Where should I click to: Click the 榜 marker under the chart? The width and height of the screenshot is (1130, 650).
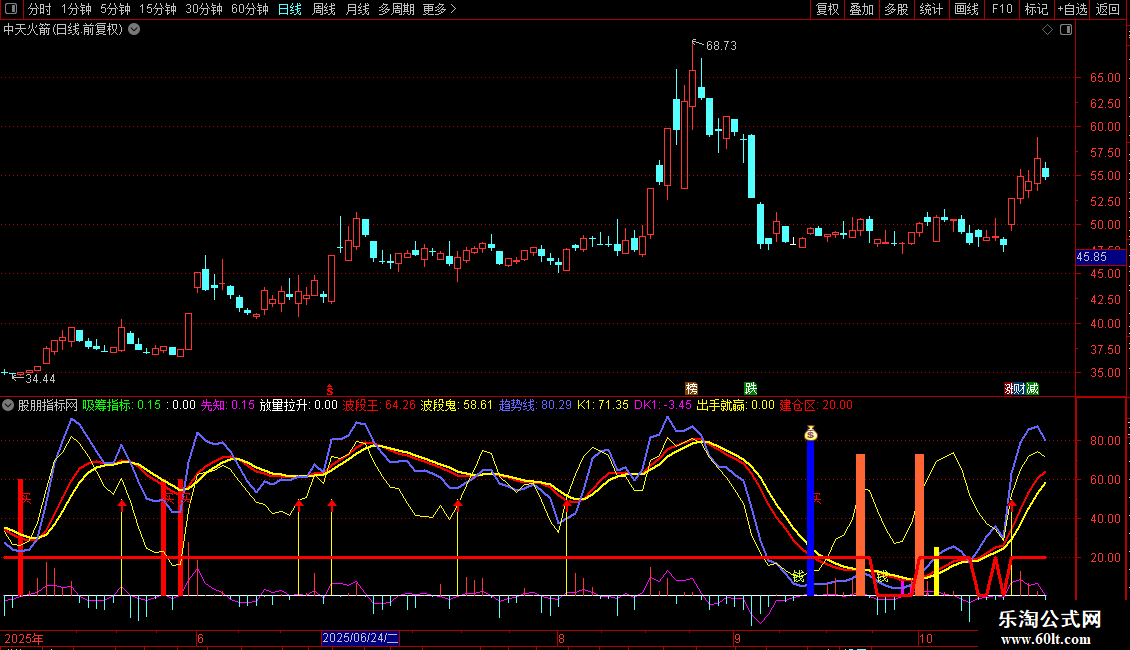691,388
